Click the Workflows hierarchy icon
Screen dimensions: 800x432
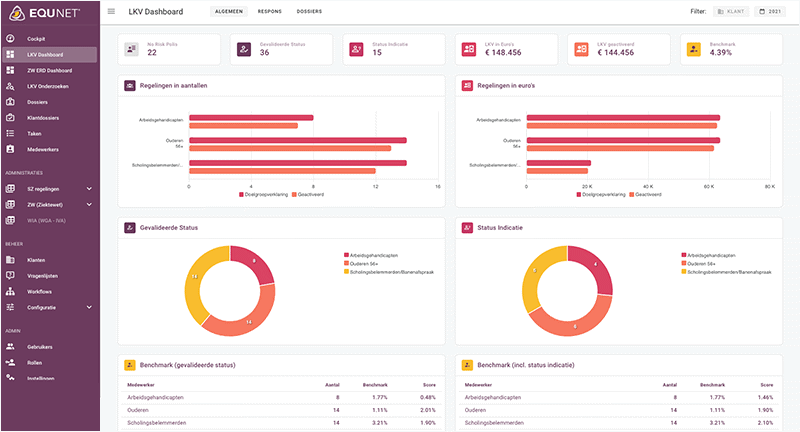coord(10,292)
